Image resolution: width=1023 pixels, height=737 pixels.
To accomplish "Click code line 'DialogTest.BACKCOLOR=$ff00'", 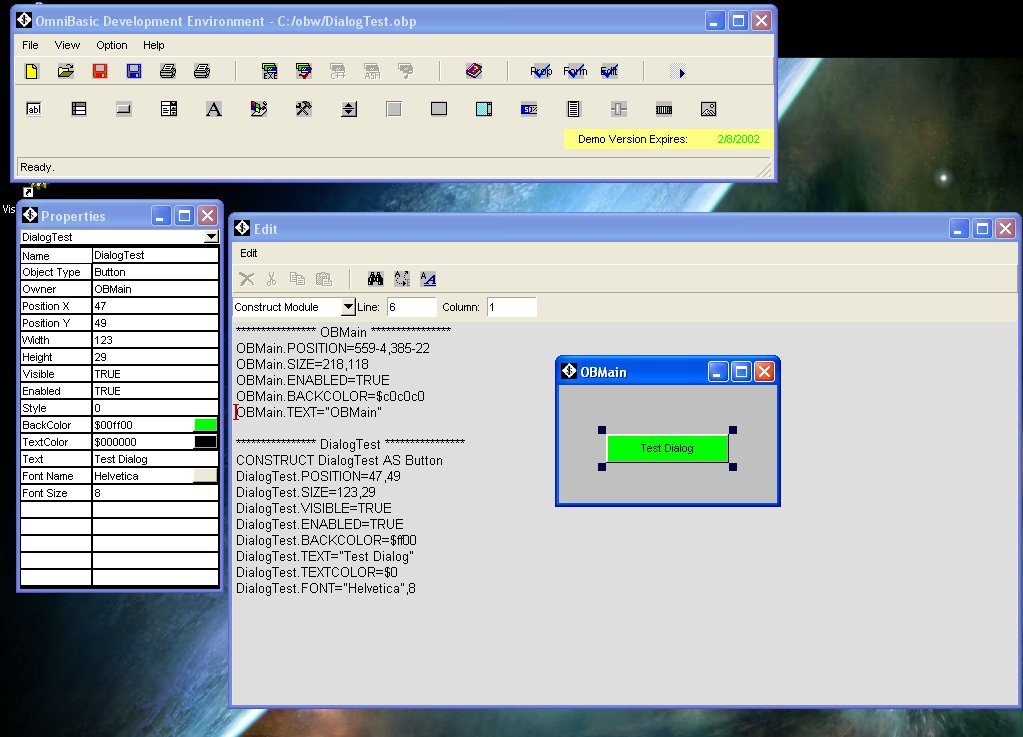I will (326, 540).
